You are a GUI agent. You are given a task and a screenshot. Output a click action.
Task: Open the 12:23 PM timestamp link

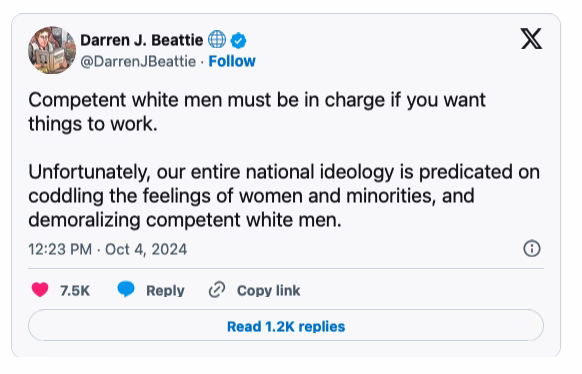[60, 249]
